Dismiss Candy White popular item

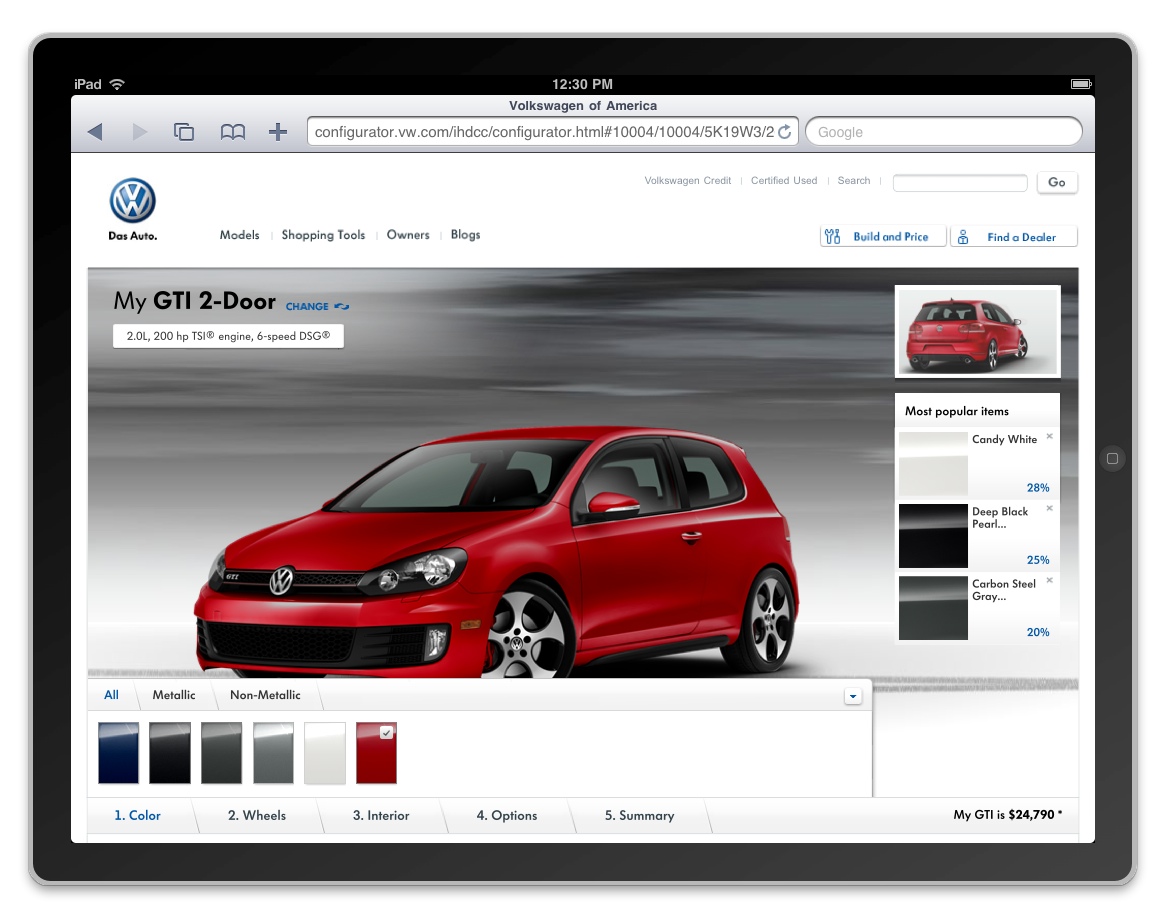(1049, 436)
